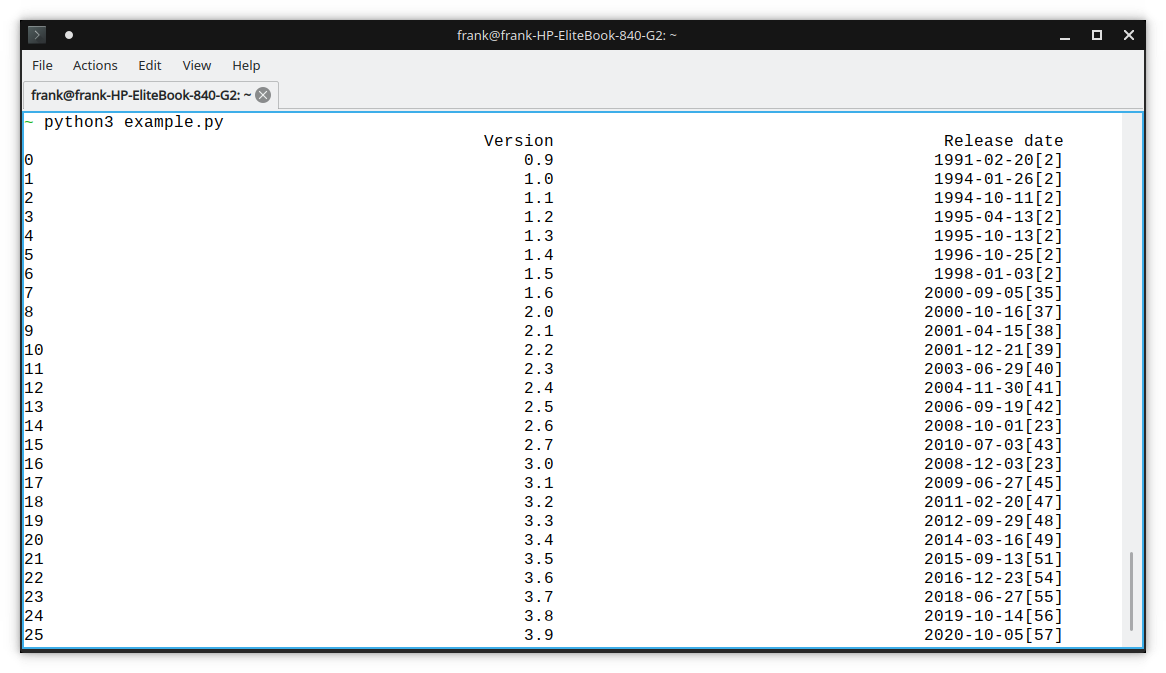1166x673 pixels.
Task: Open the Actions menu
Action: click(x=95, y=65)
